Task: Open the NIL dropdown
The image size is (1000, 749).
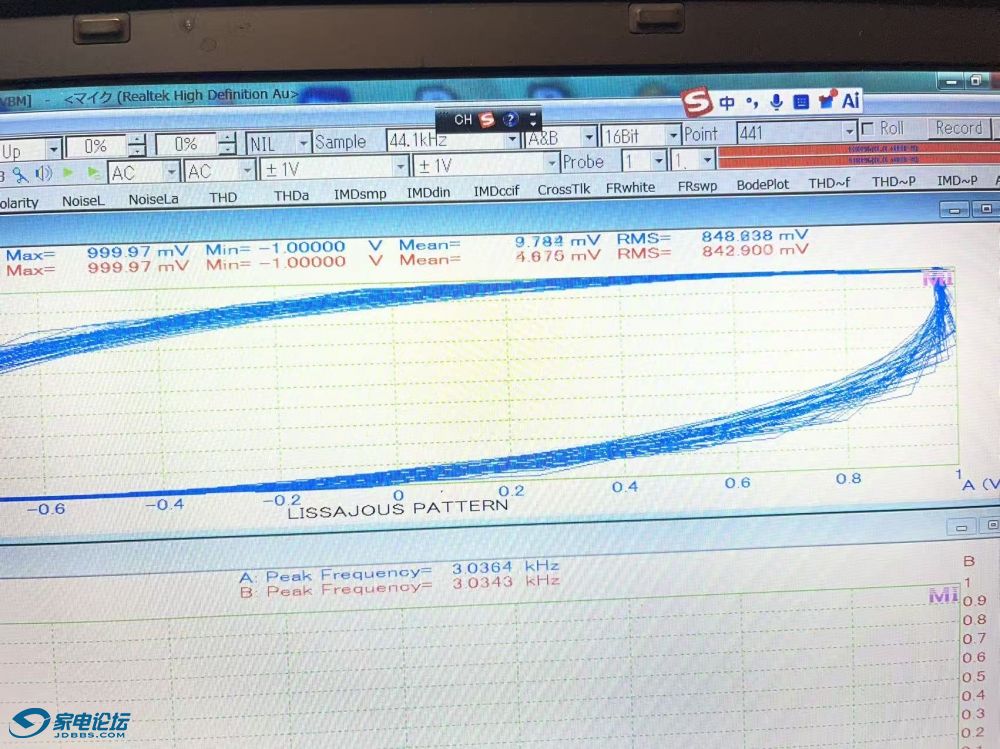Action: coord(304,142)
